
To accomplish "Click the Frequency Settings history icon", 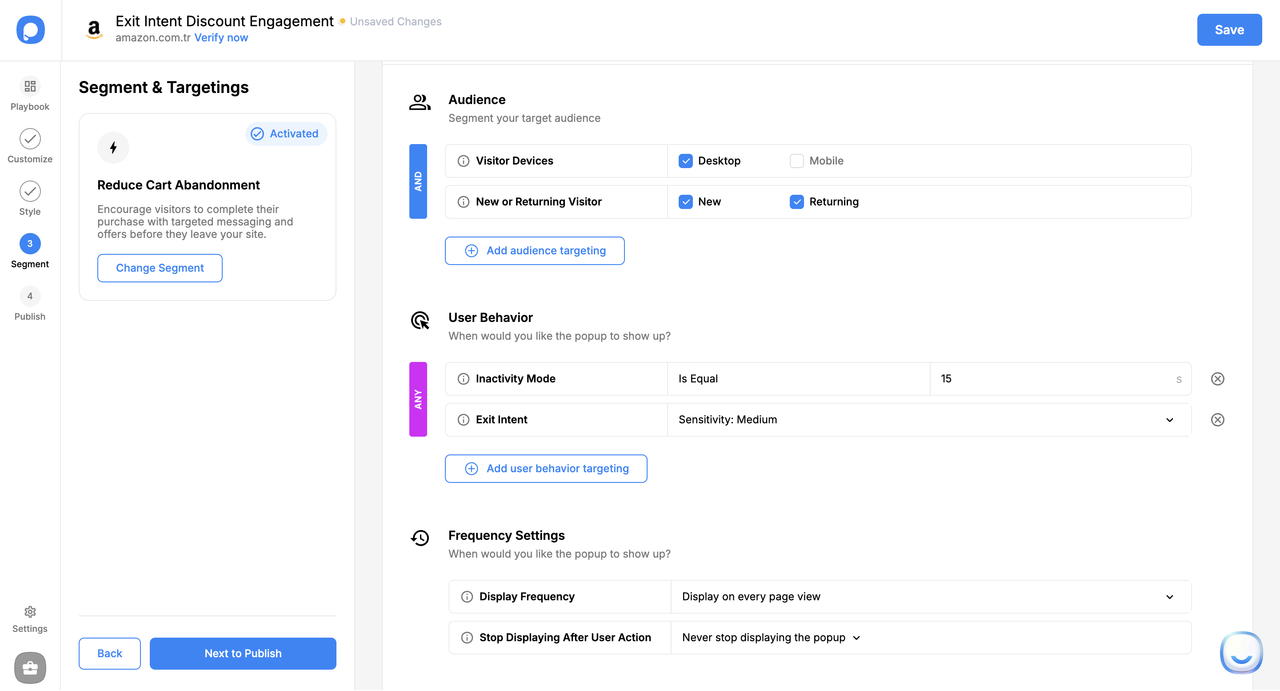I will (420, 538).
